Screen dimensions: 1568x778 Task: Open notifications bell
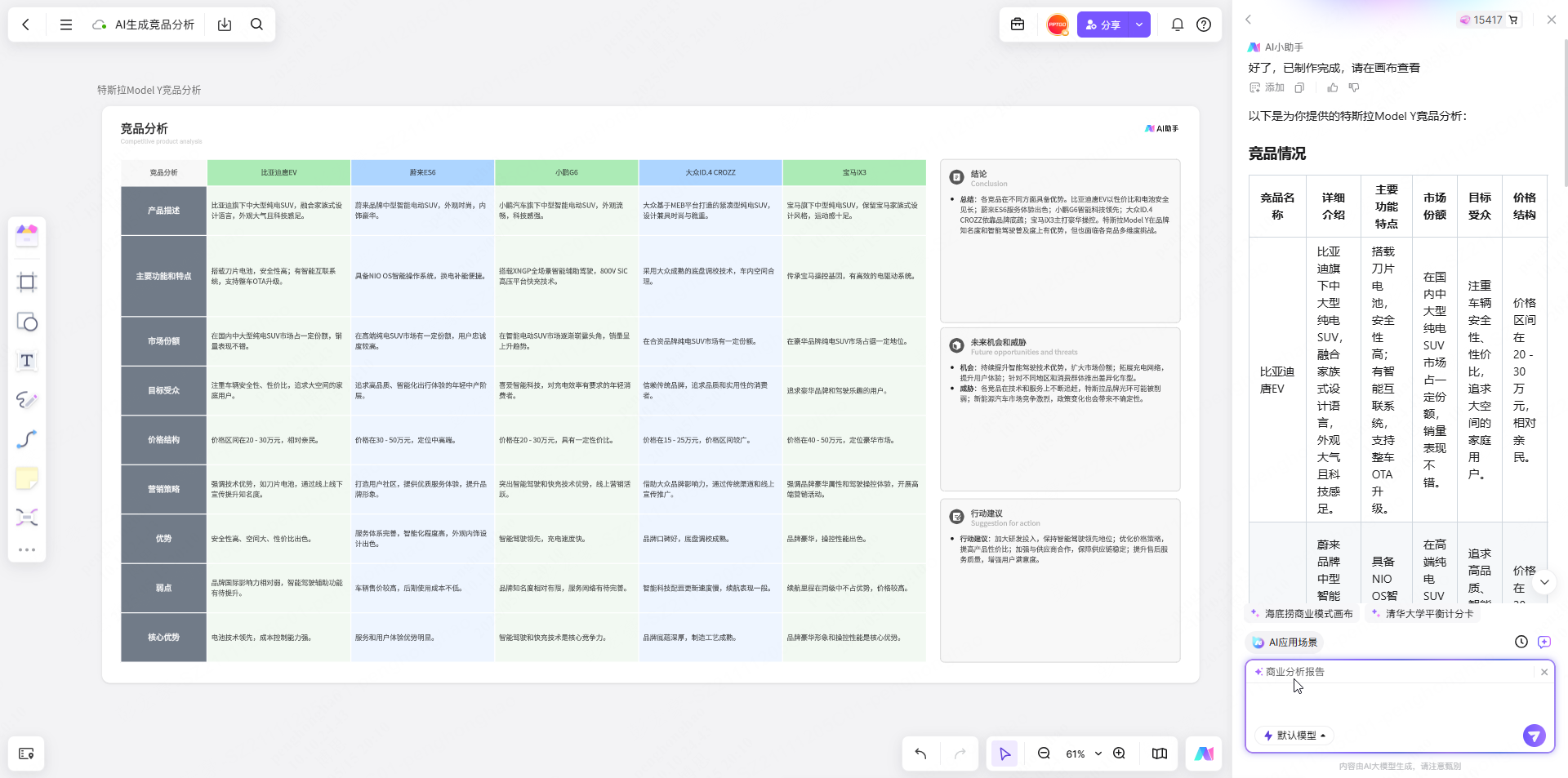point(1178,24)
